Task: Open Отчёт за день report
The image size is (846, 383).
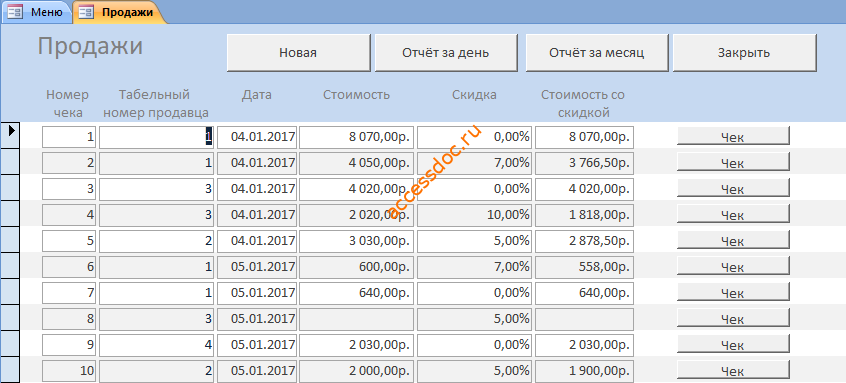Action: coord(446,53)
